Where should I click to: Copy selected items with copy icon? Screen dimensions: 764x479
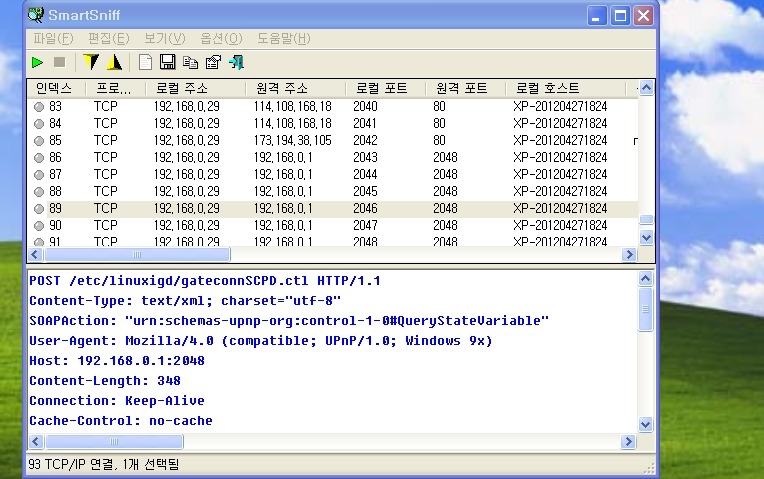pyautogui.click(x=190, y=62)
